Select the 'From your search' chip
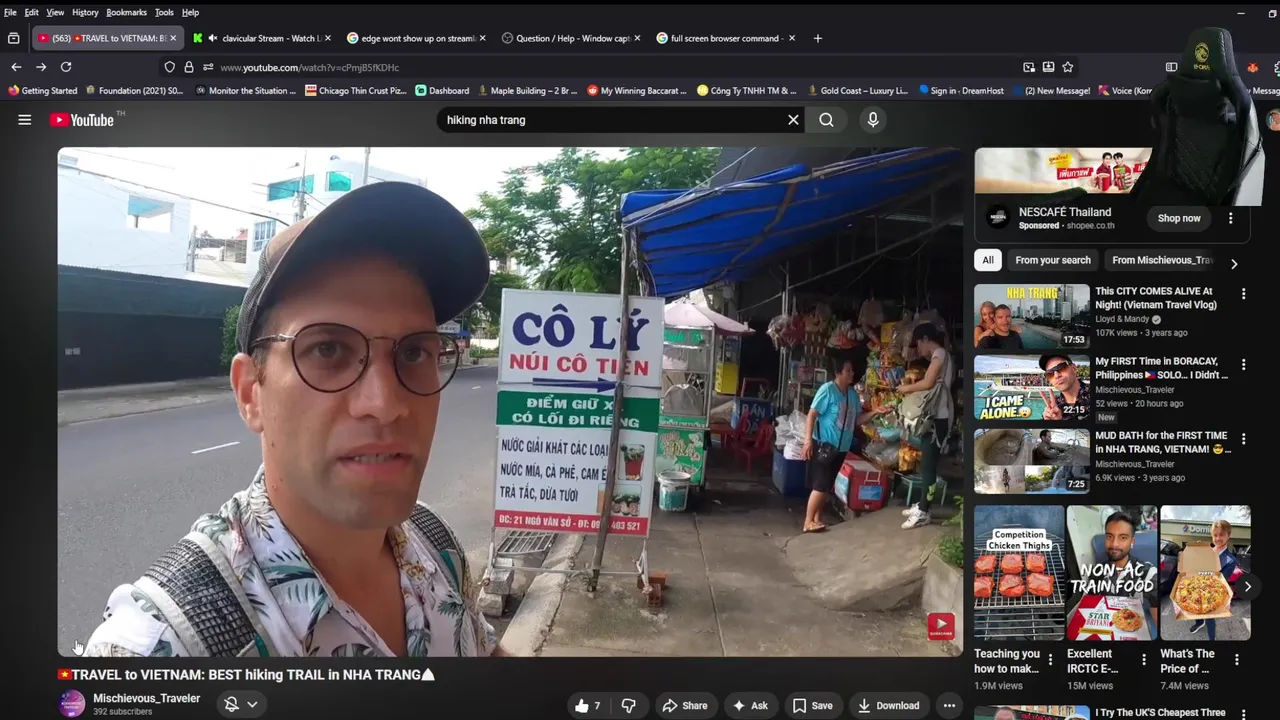The height and width of the screenshot is (720, 1280). (1053, 260)
